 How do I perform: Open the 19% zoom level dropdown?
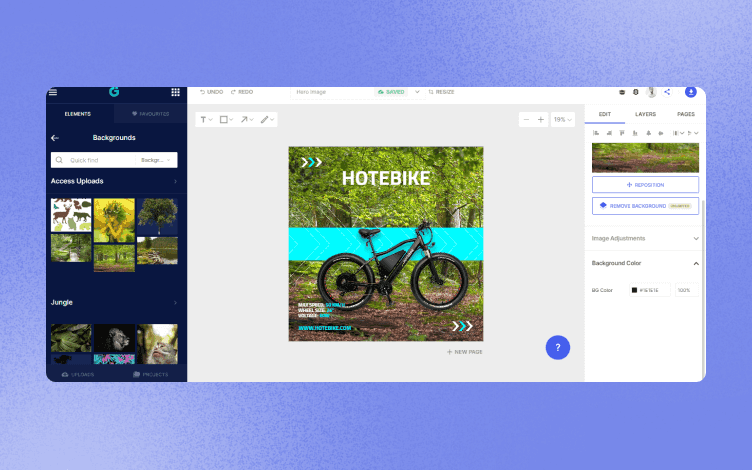point(563,120)
